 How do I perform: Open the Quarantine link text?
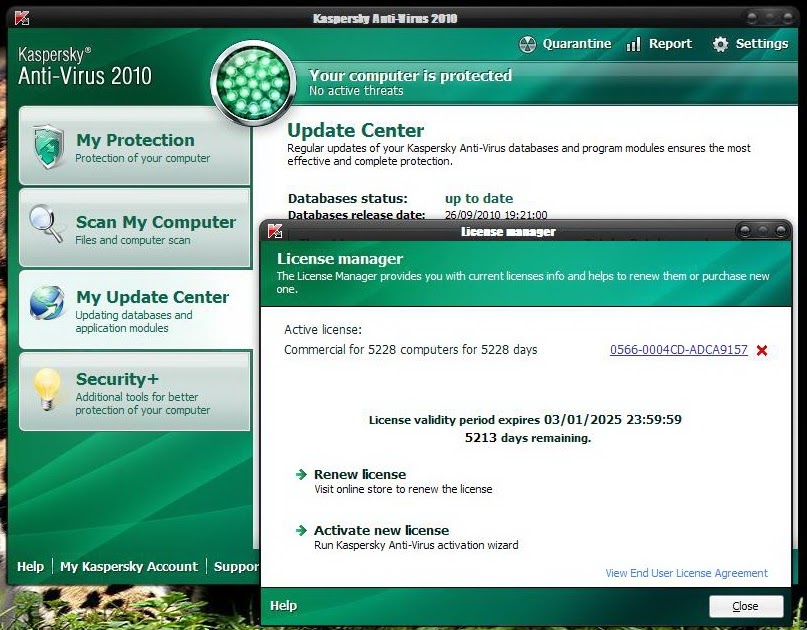[x=577, y=44]
